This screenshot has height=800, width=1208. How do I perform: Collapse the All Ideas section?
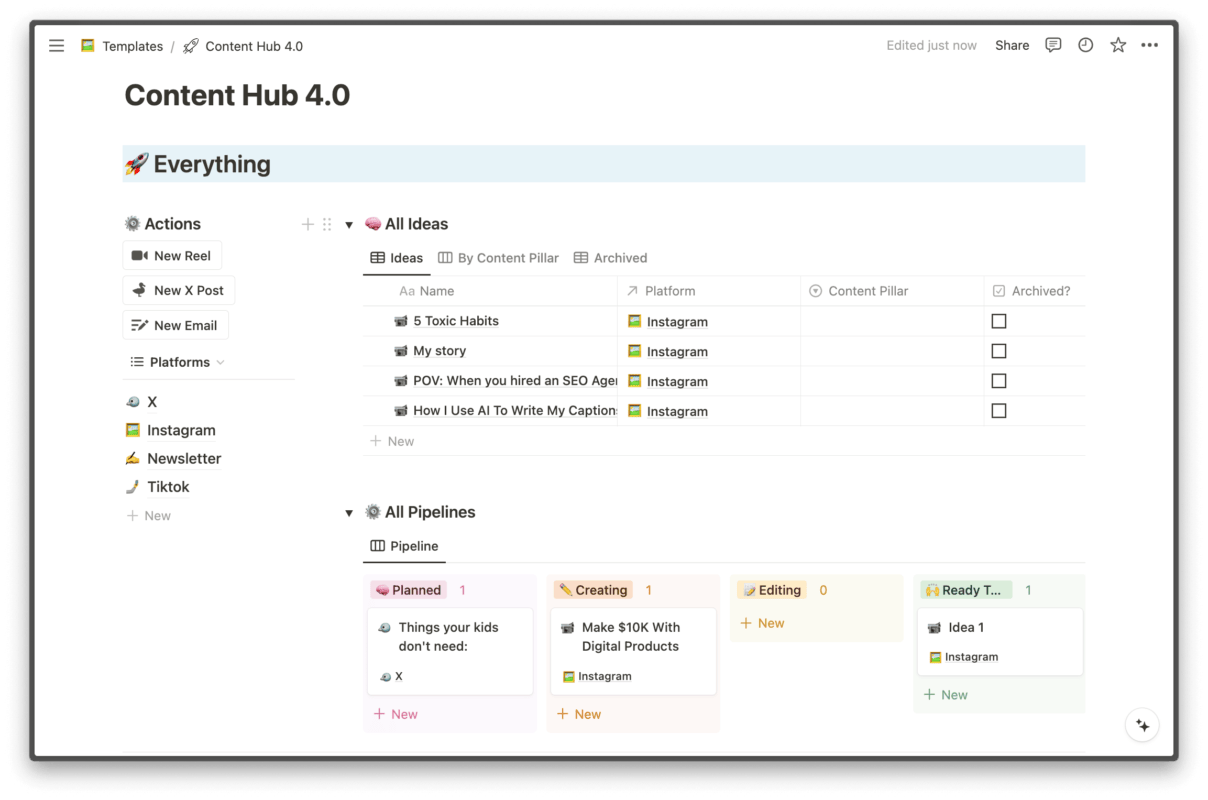(x=349, y=224)
